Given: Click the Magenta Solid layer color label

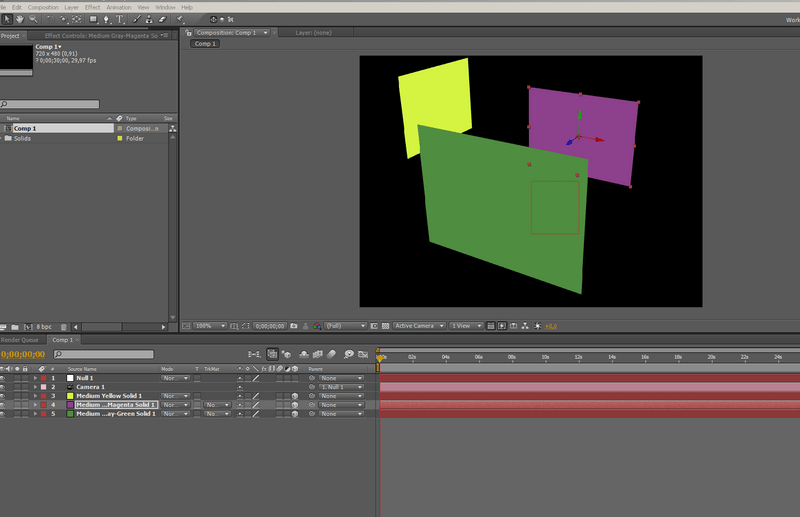Looking at the screenshot, I should (x=44, y=405).
